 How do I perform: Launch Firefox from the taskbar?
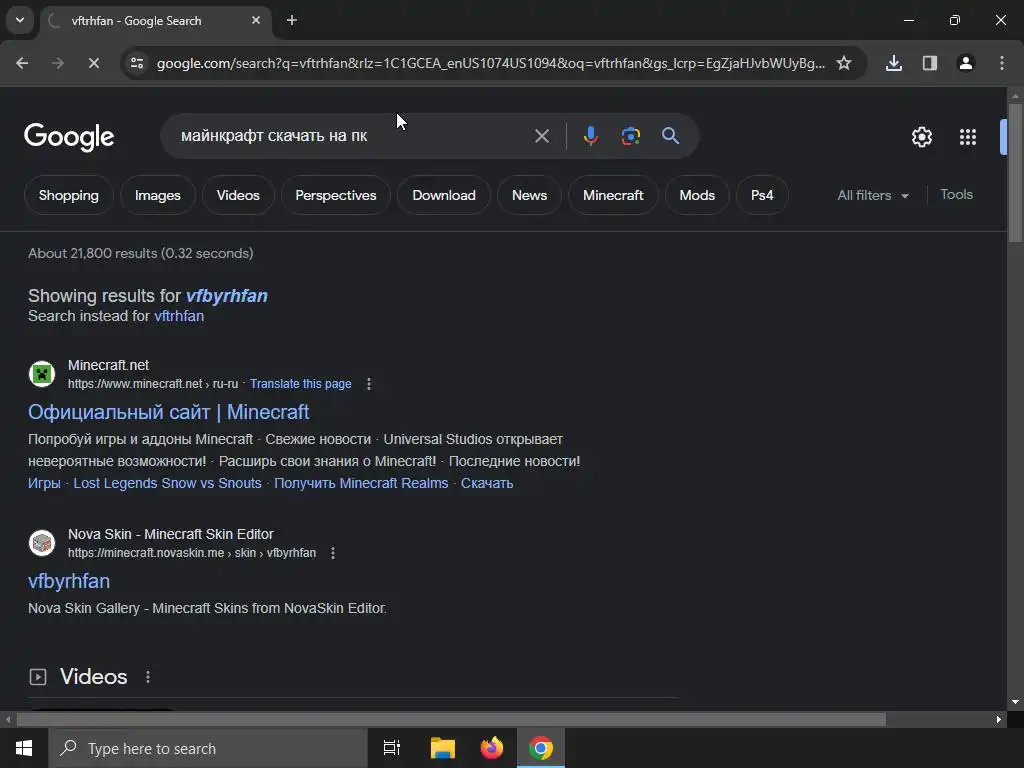tap(492, 748)
